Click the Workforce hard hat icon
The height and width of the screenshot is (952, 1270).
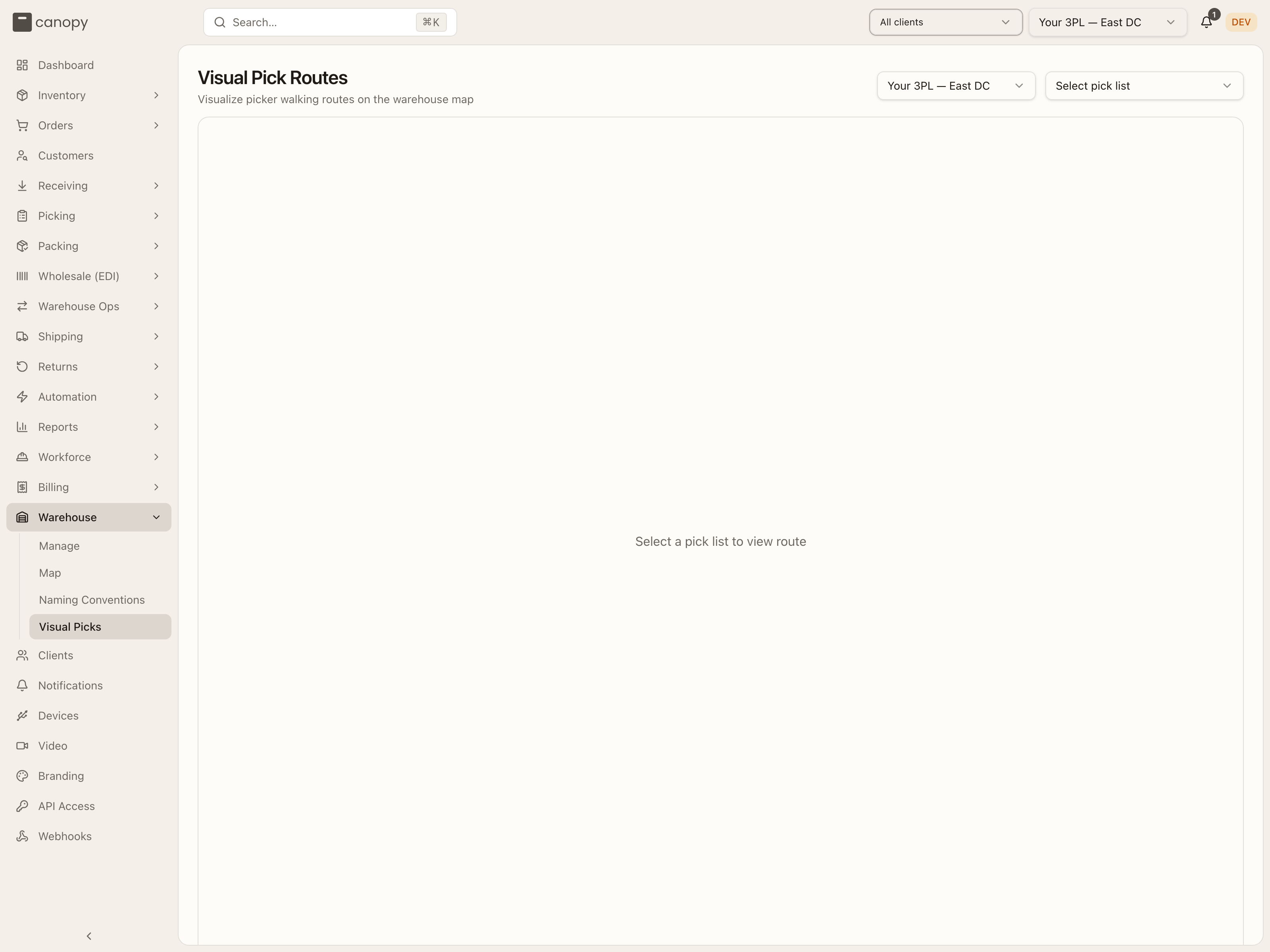point(22,457)
